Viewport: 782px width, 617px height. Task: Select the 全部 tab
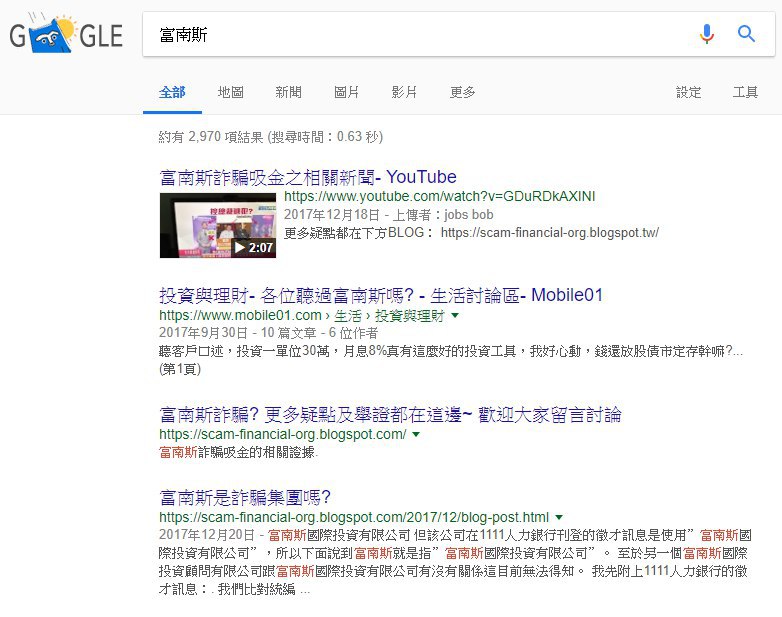click(x=172, y=92)
